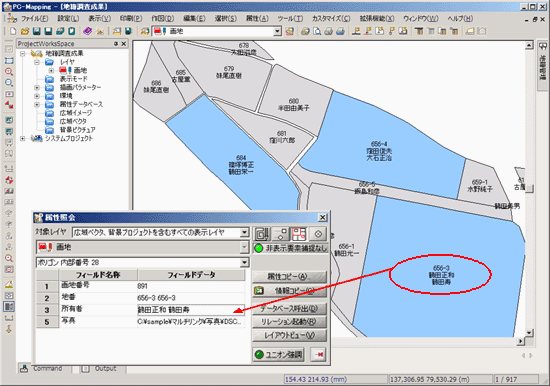Click the pin icon of the ProjectWorkSpace panel
The image size is (550, 386).
116,44
